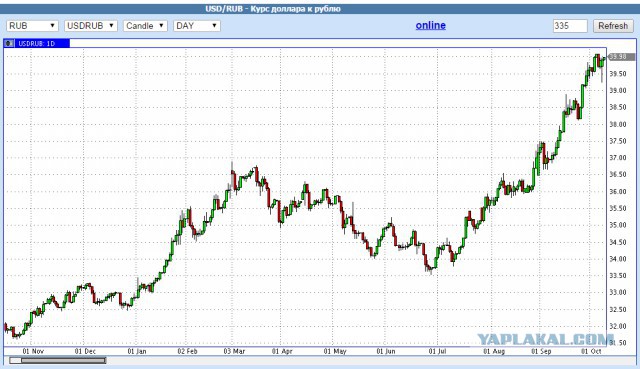Click the input field showing 335
This screenshot has height=369, width=640.
tap(570, 26)
